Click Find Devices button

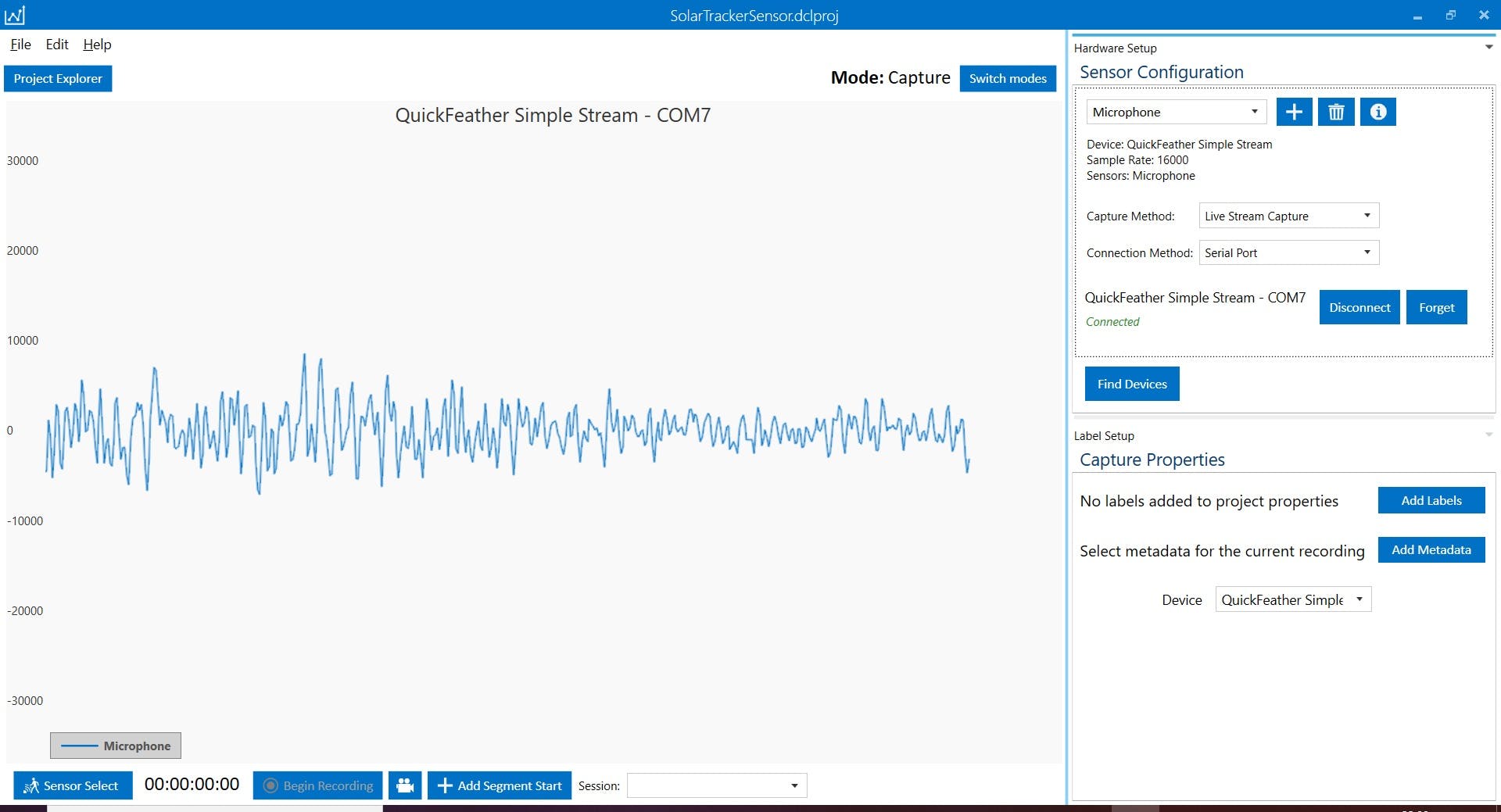(x=1132, y=384)
